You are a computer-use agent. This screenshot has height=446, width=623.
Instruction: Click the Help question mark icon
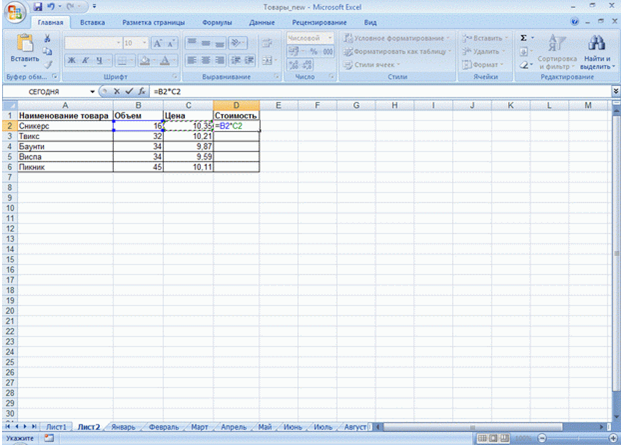coord(575,22)
